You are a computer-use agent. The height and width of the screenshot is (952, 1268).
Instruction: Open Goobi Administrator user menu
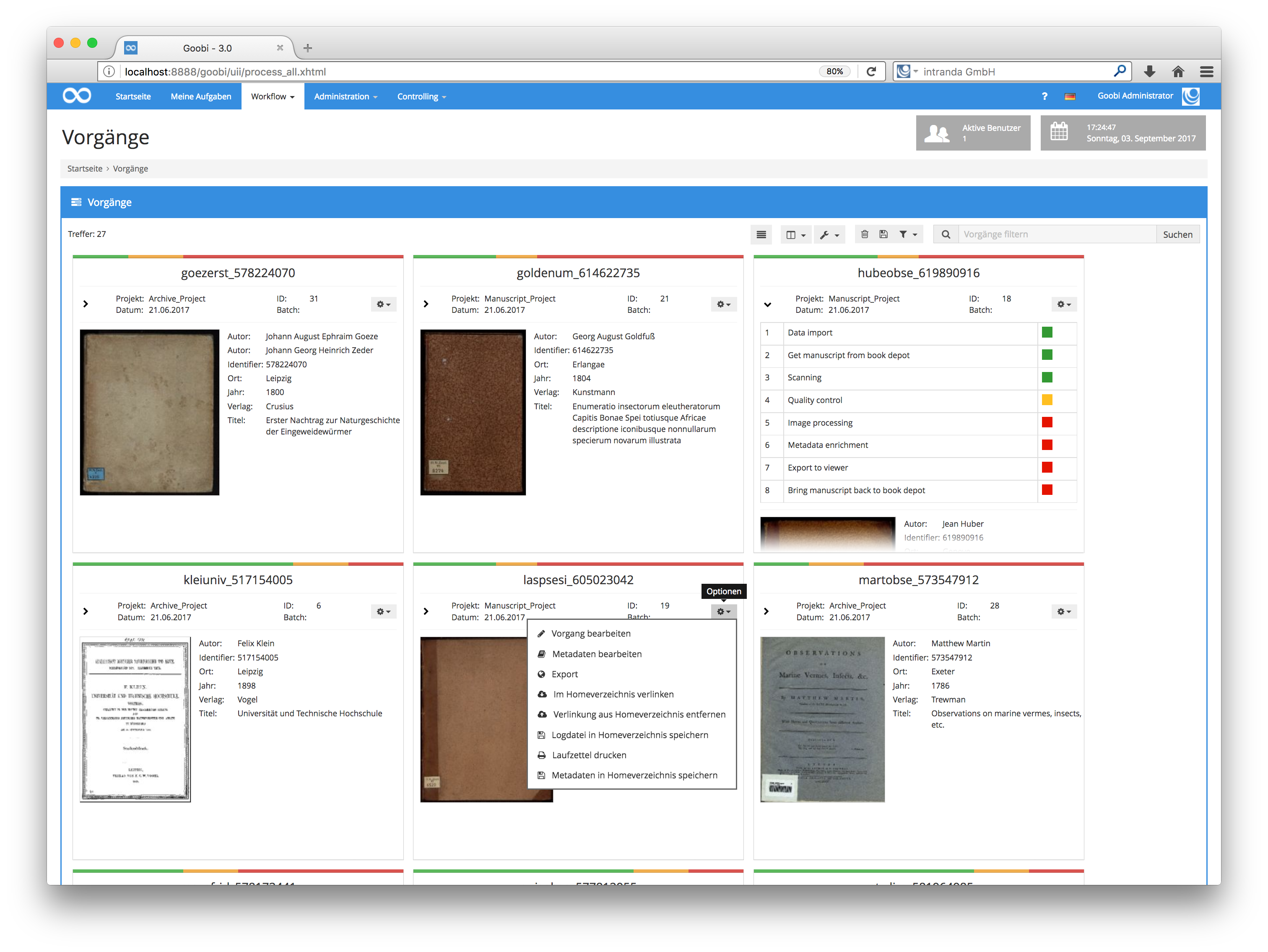point(1135,96)
